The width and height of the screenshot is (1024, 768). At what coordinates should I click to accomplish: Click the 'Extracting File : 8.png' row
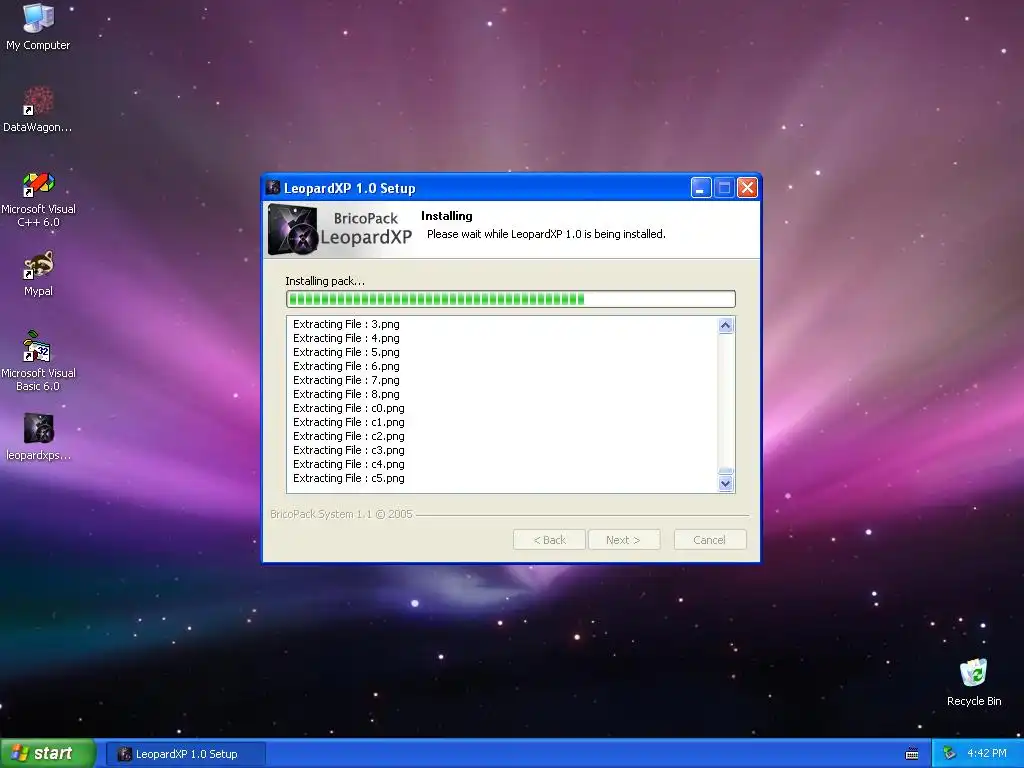point(346,394)
